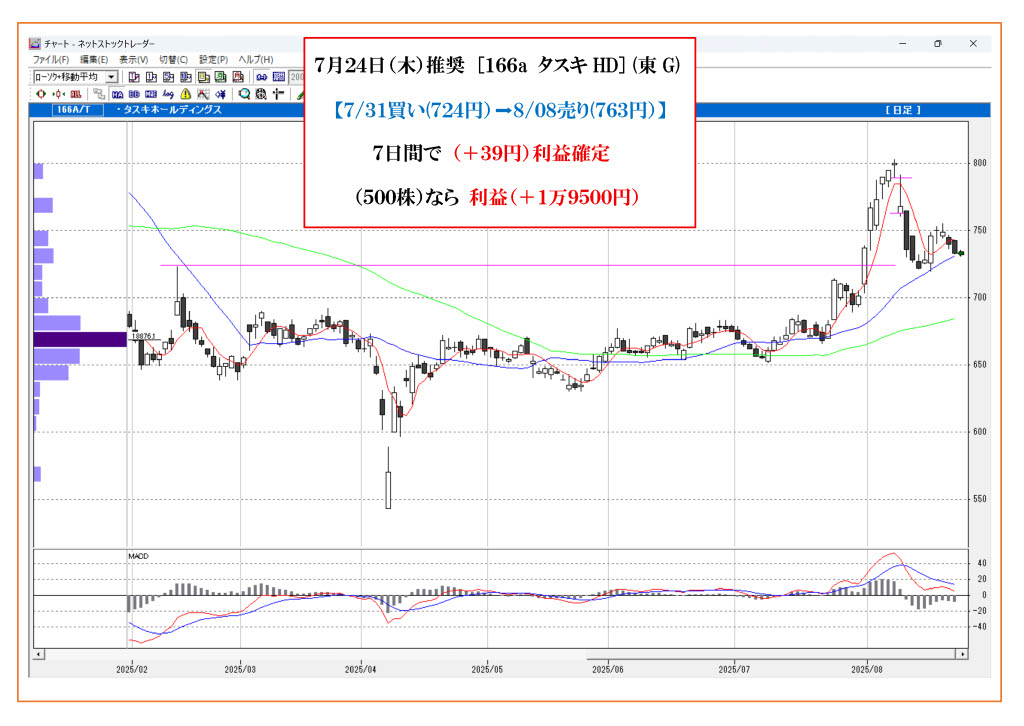Click the crosshair cursor tool icon
Screen dimensions: 1024x726
(x=278, y=94)
